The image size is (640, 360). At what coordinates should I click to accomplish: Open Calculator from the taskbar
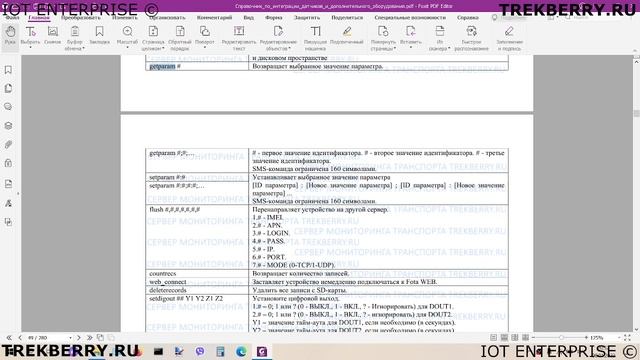point(220,351)
